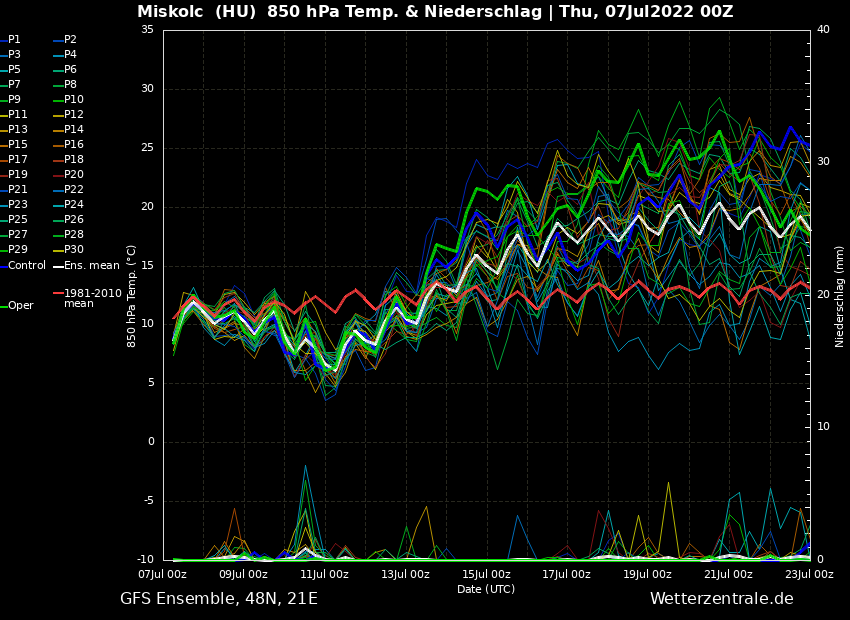Screen dimensions: 850x620
Task: Click the Date (UTC) axis label
Action: pos(486,589)
